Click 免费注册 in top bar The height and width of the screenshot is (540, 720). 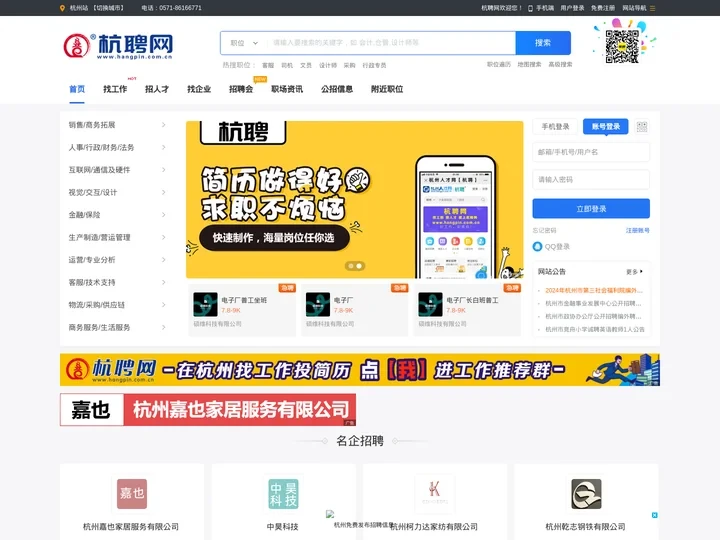tap(603, 8)
